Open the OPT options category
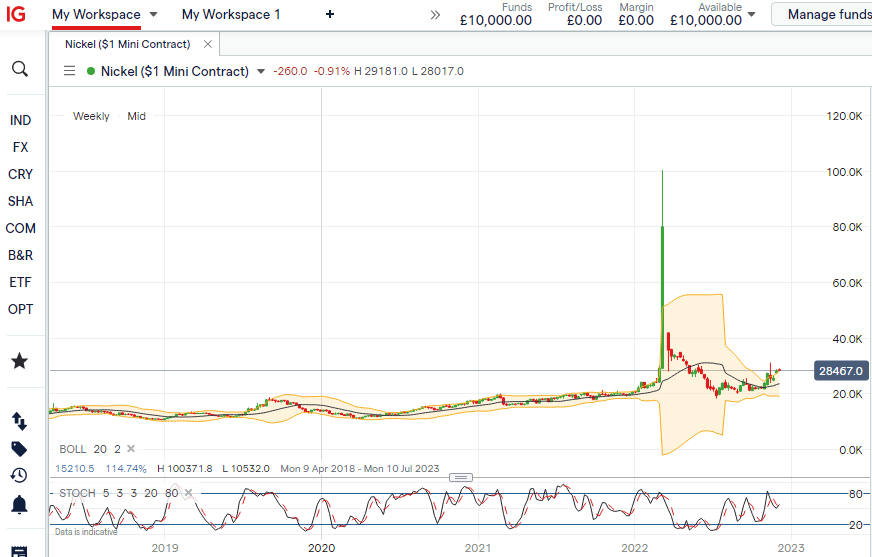This screenshot has height=557, width=872. click(x=20, y=309)
